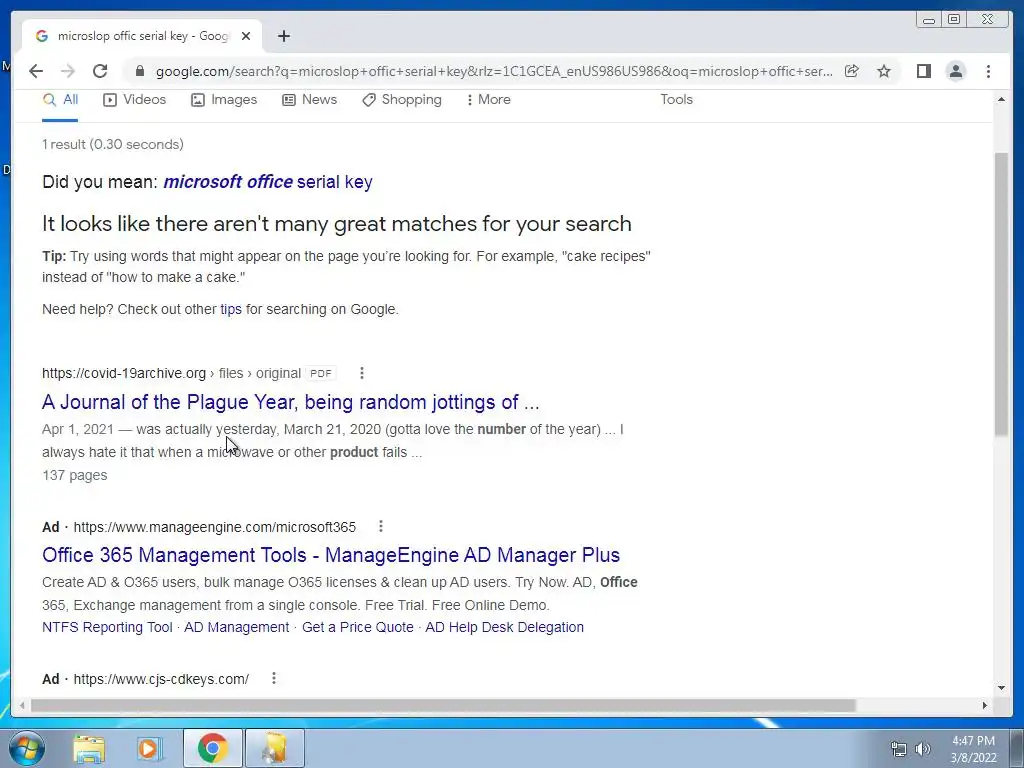This screenshot has height=768, width=1024.
Task: Switch to the News results tab
Action: 310,100
